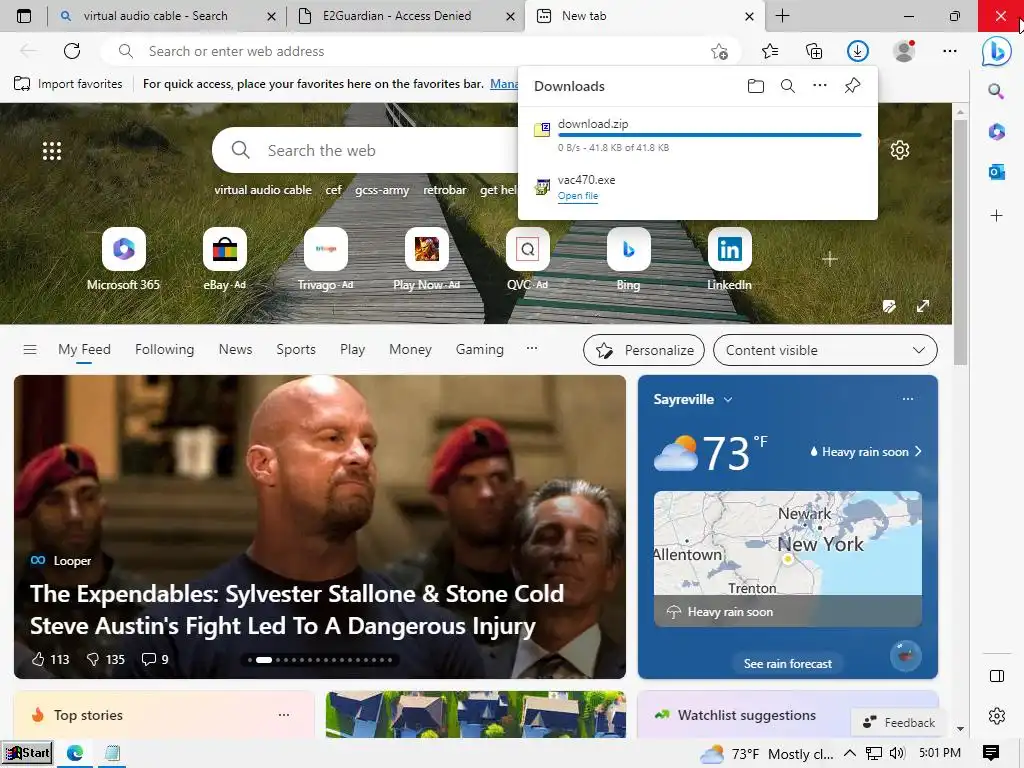This screenshot has height=768, width=1024.
Task: Toggle the Downloads toolbar icon
Action: pos(857,51)
